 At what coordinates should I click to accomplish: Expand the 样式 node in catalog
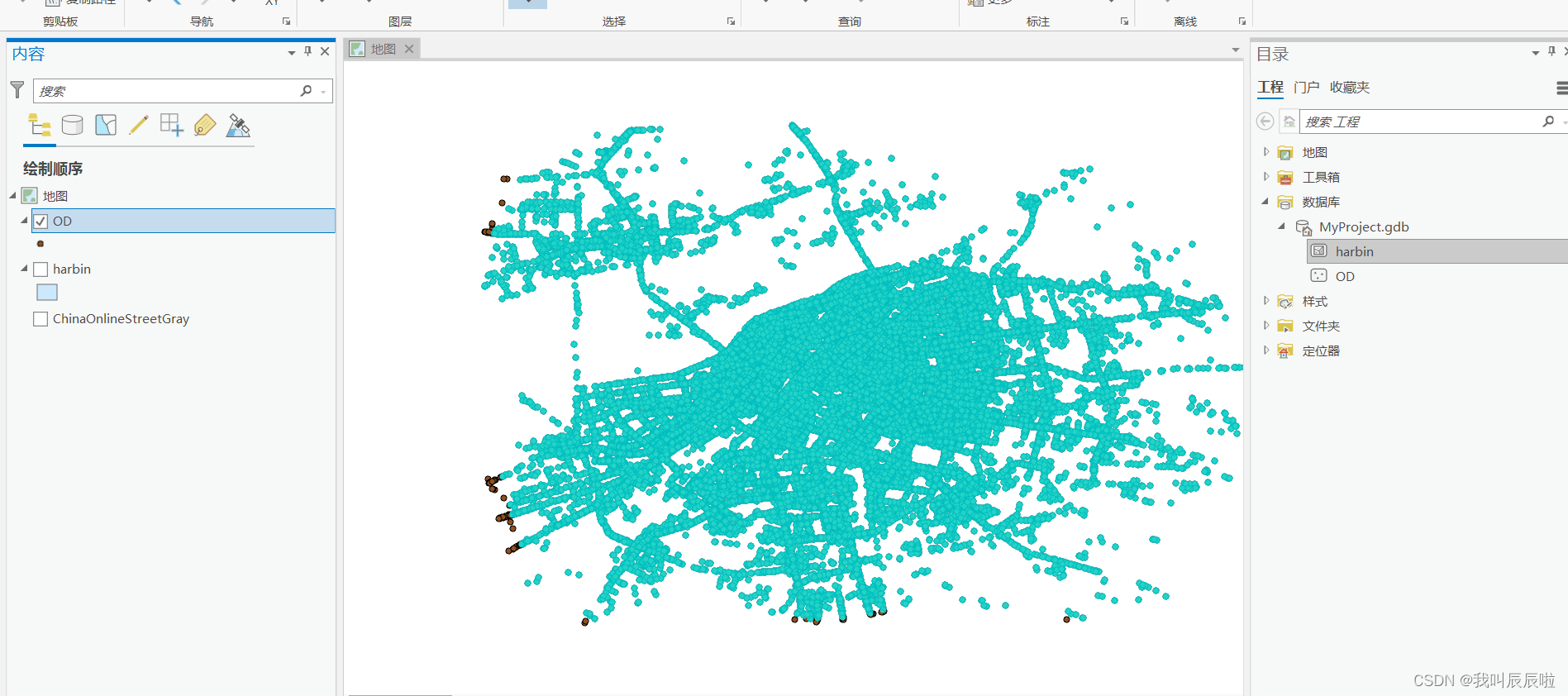(1265, 301)
